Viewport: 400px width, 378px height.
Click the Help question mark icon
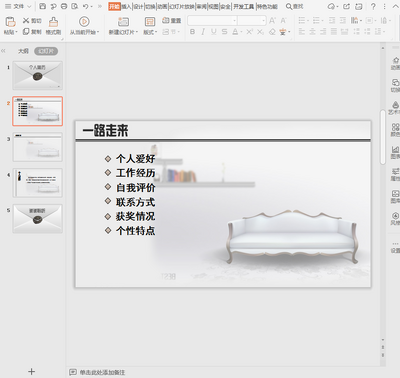click(x=373, y=6)
